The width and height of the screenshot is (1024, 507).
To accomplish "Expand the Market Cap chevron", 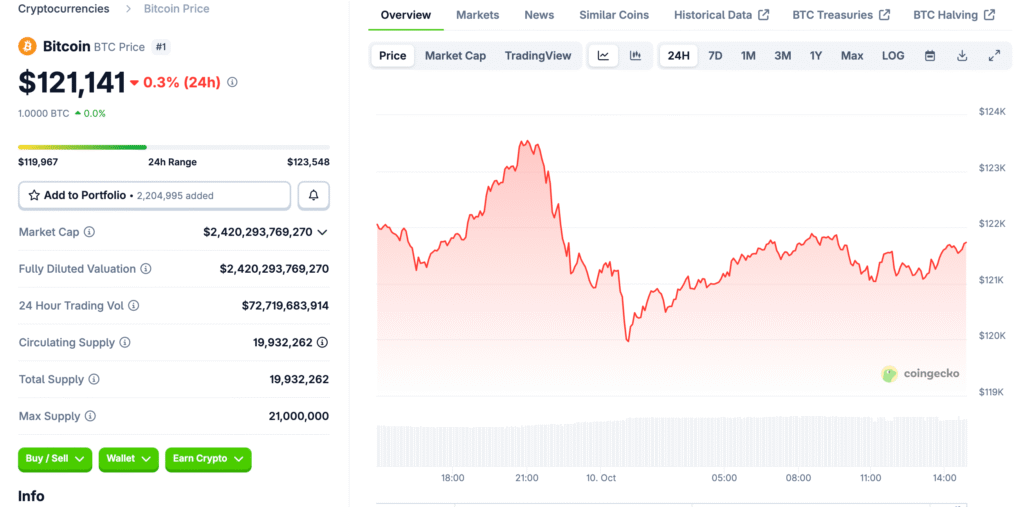I will pyautogui.click(x=322, y=232).
